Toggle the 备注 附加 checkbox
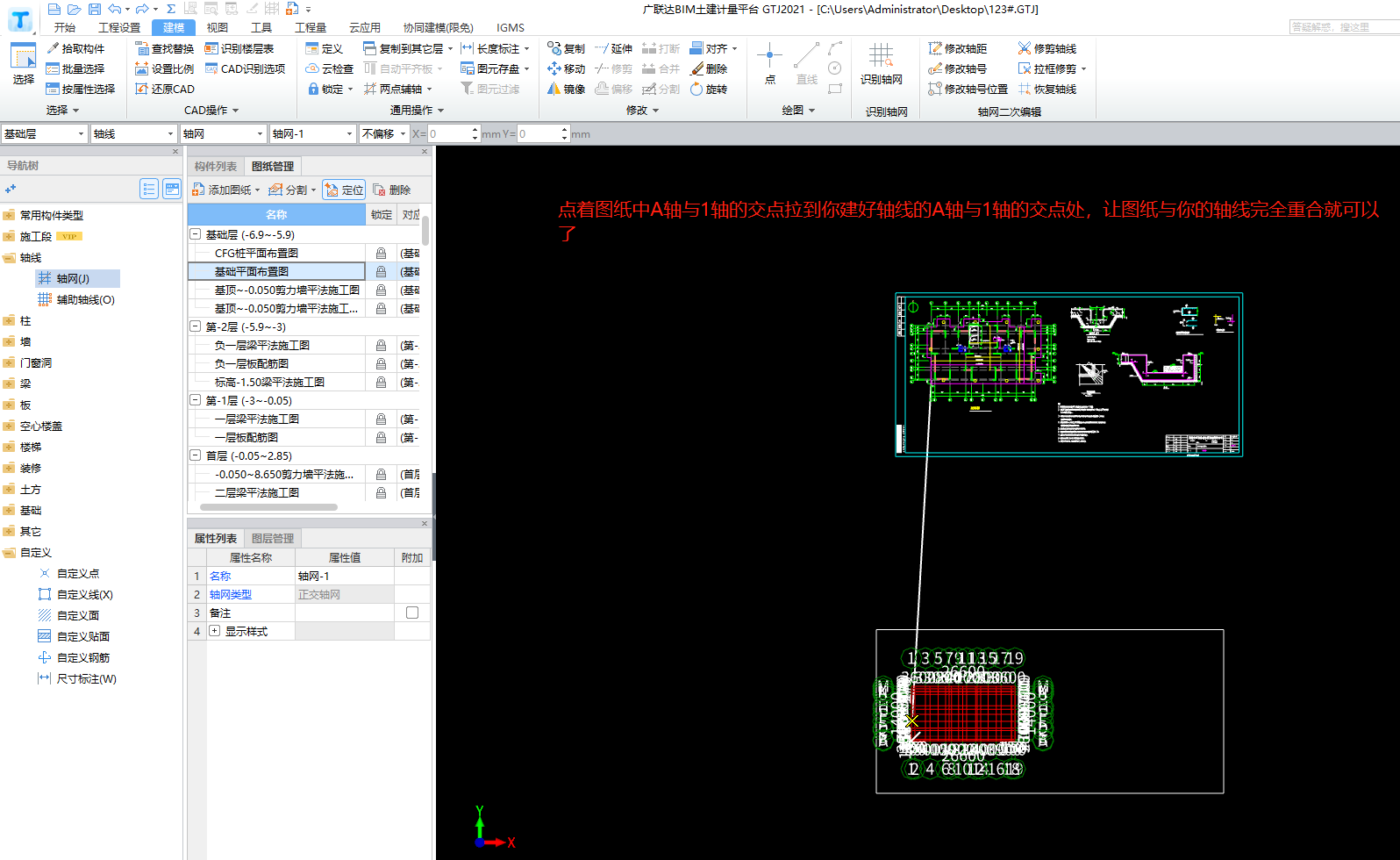 click(x=412, y=613)
